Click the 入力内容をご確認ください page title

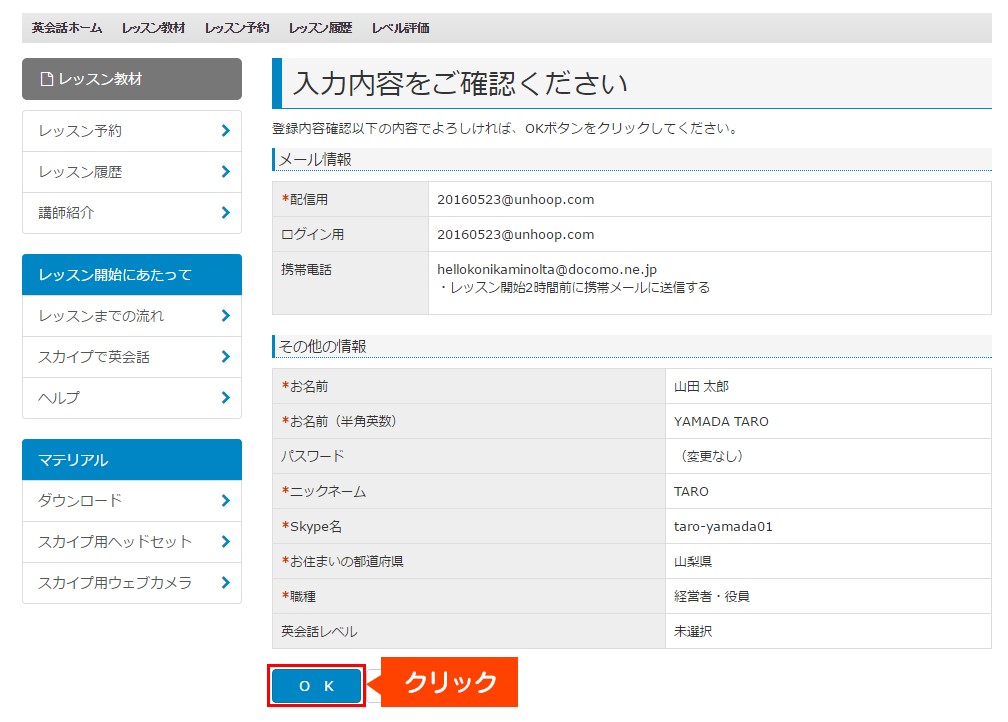point(460,84)
